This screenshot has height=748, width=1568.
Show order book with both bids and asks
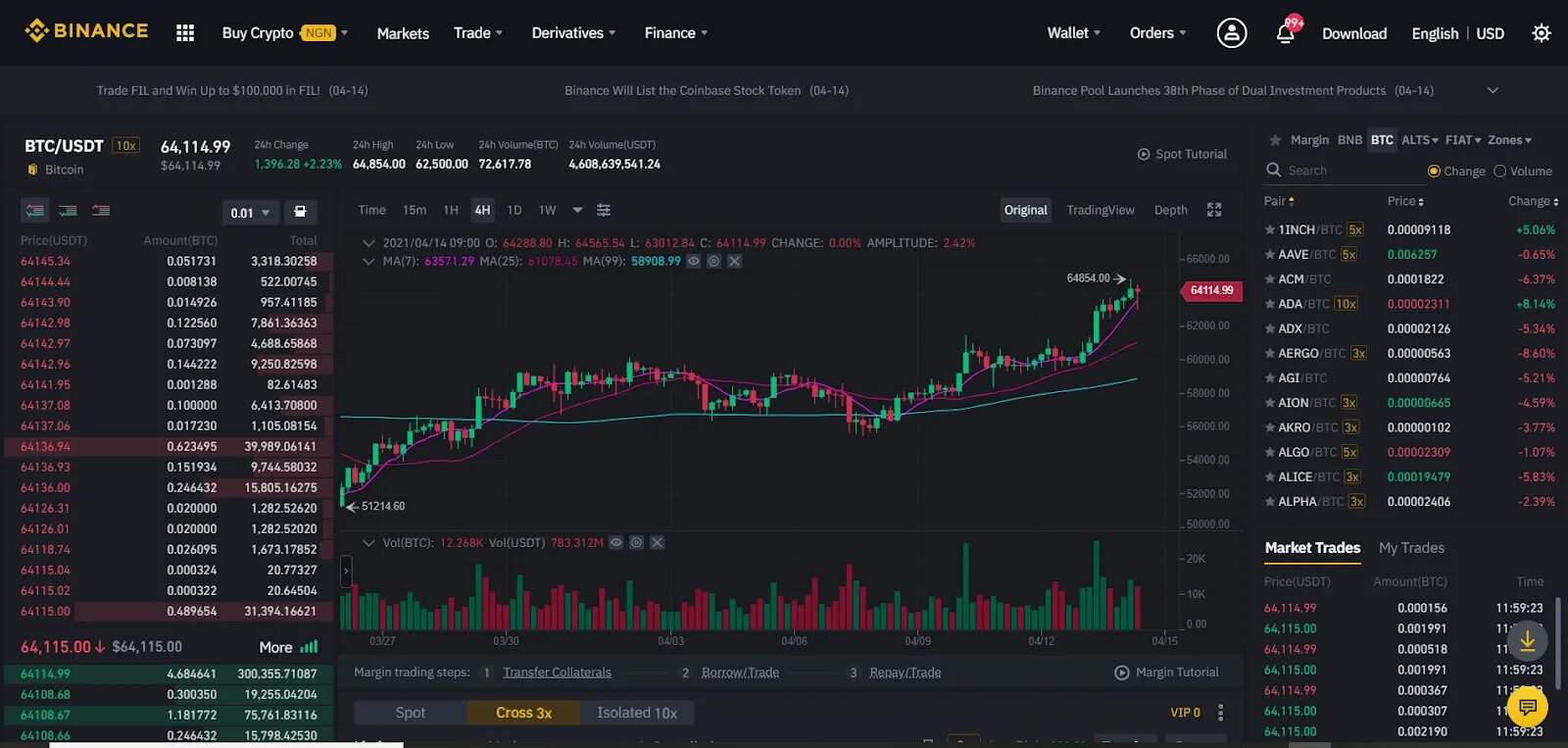(36, 210)
